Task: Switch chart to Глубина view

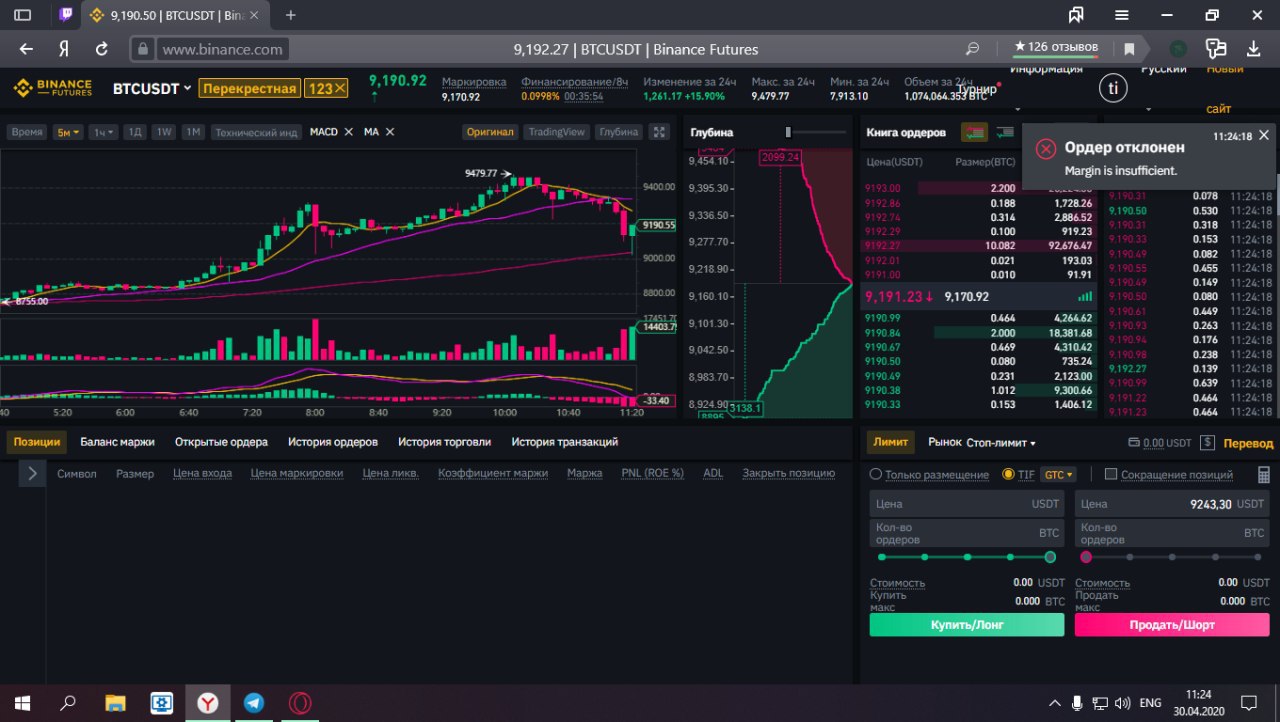Action: coord(619,132)
